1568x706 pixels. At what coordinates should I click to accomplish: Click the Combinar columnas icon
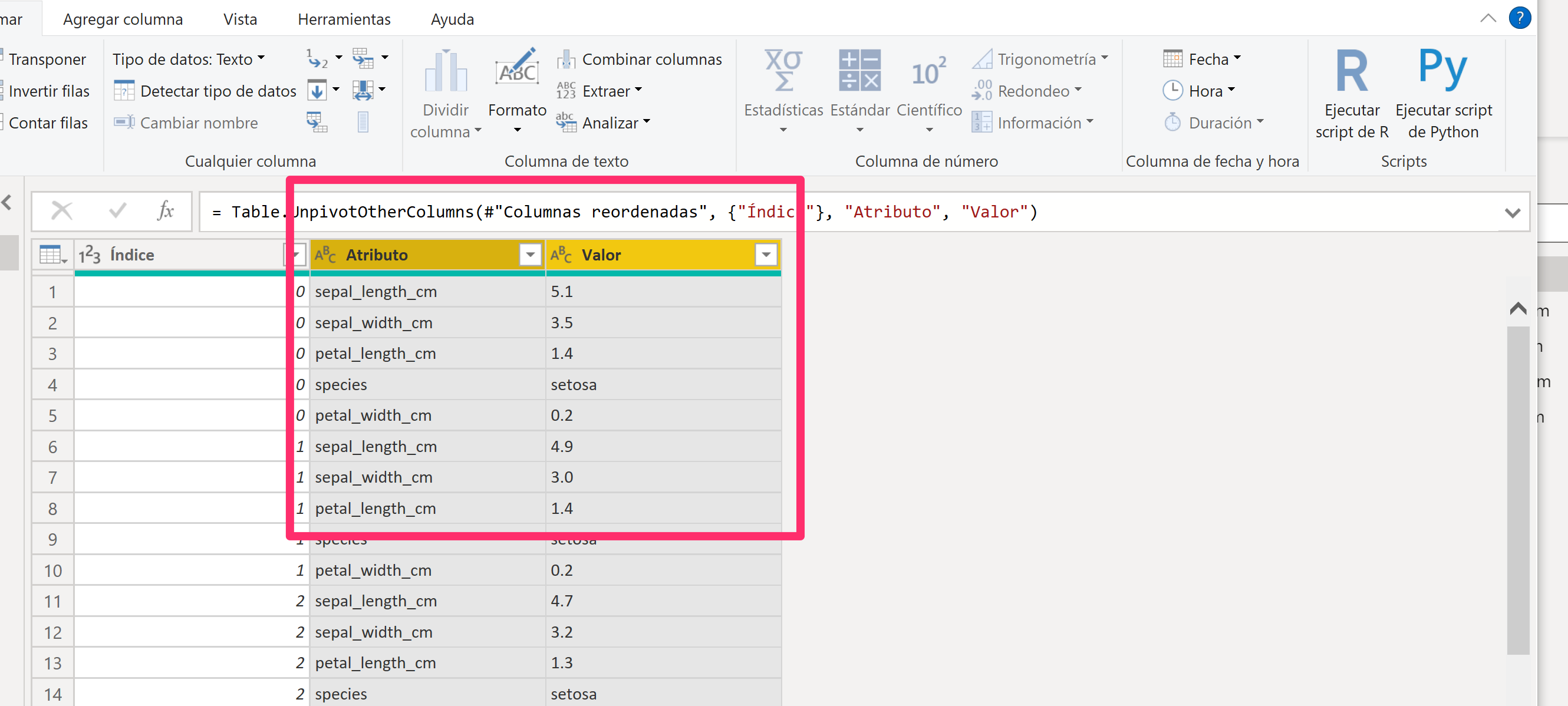(566, 60)
